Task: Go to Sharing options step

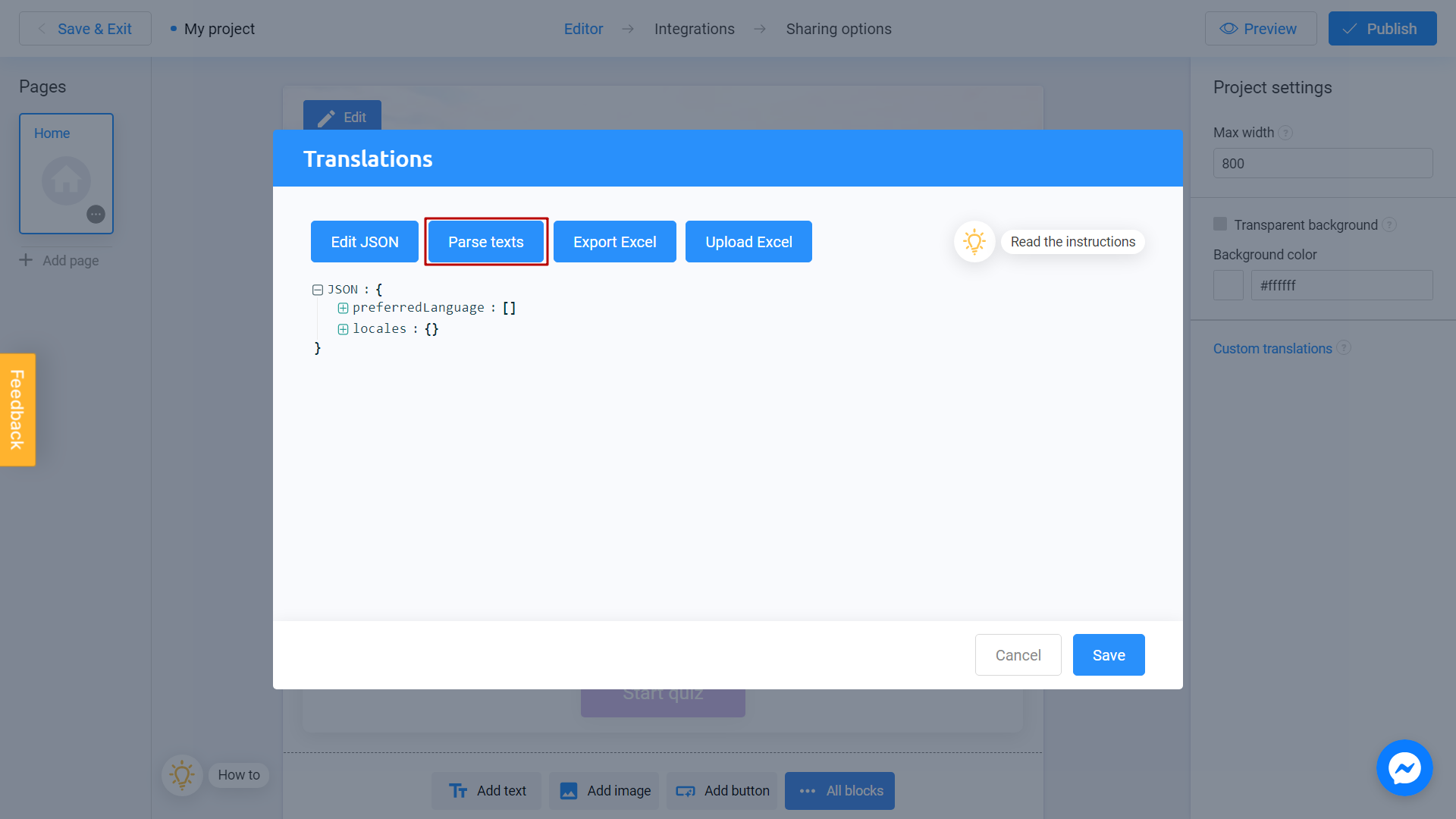Action: (839, 29)
